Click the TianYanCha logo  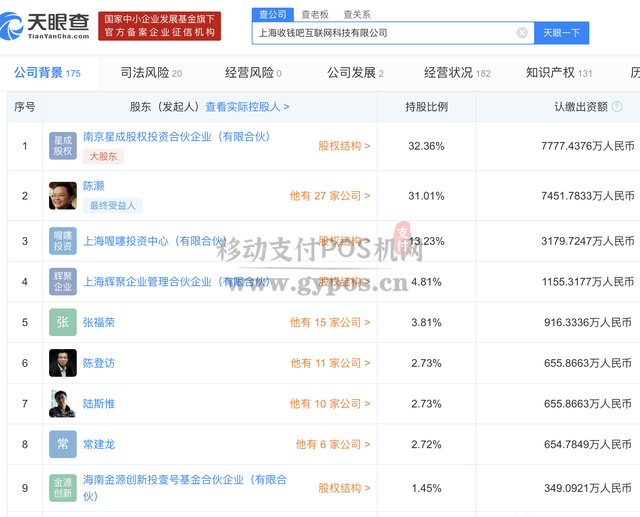(44, 26)
